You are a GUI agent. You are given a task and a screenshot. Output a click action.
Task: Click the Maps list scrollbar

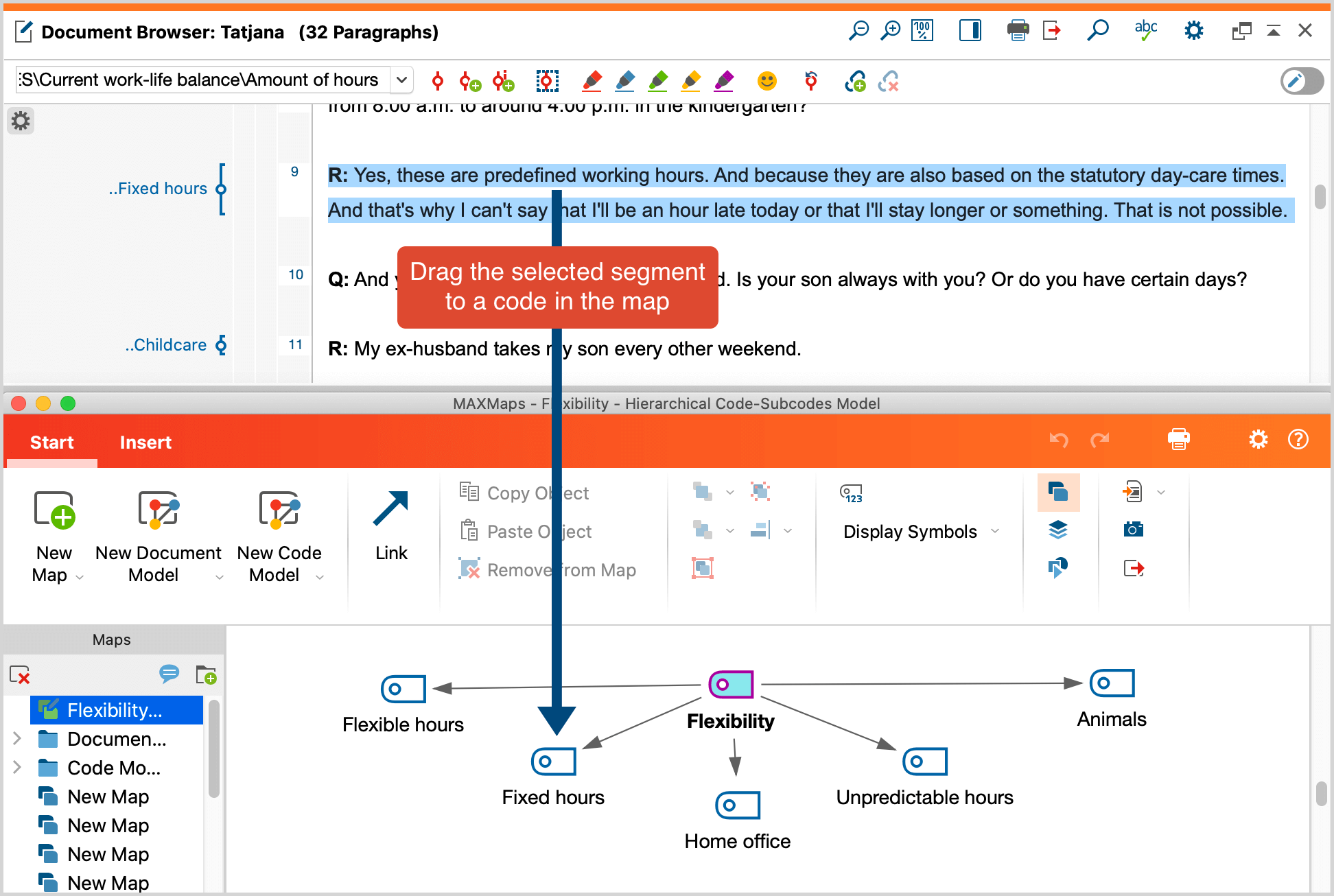[x=214, y=749]
